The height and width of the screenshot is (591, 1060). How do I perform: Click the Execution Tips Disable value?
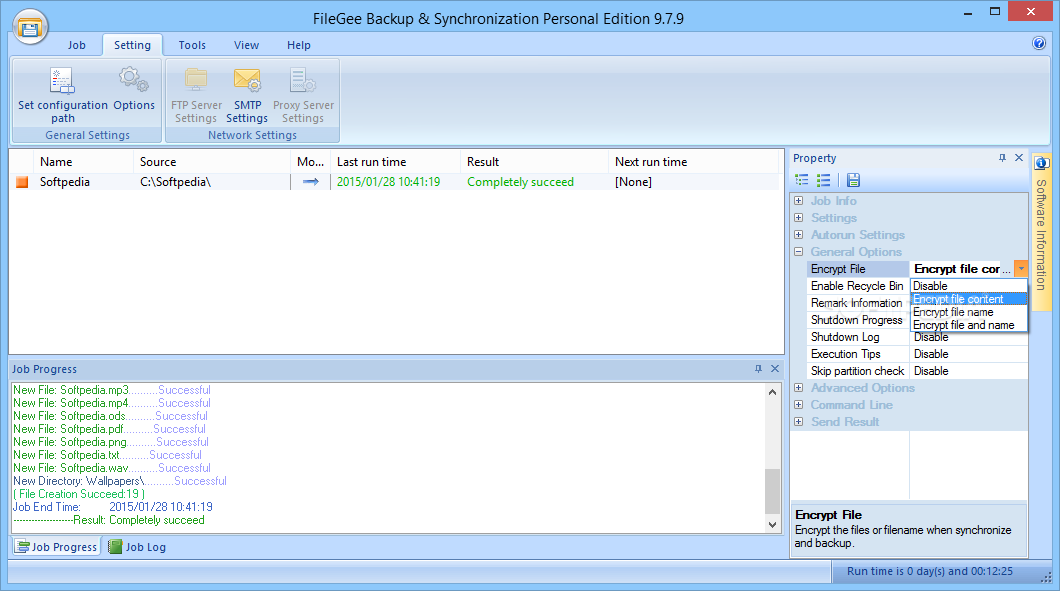[x=931, y=354]
